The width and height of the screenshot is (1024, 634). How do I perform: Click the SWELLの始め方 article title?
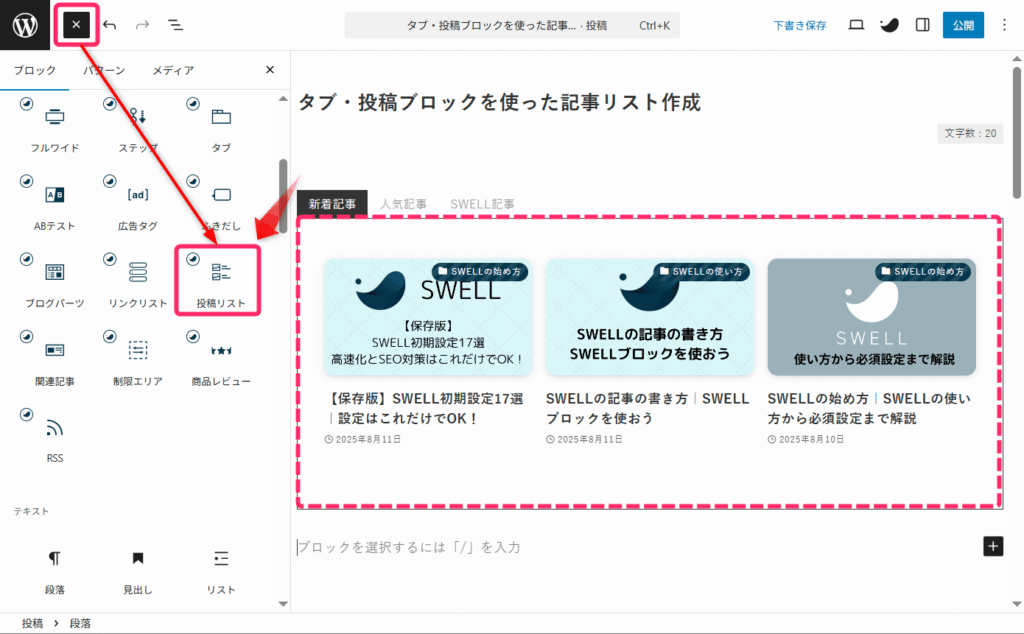pyautogui.click(x=869, y=408)
